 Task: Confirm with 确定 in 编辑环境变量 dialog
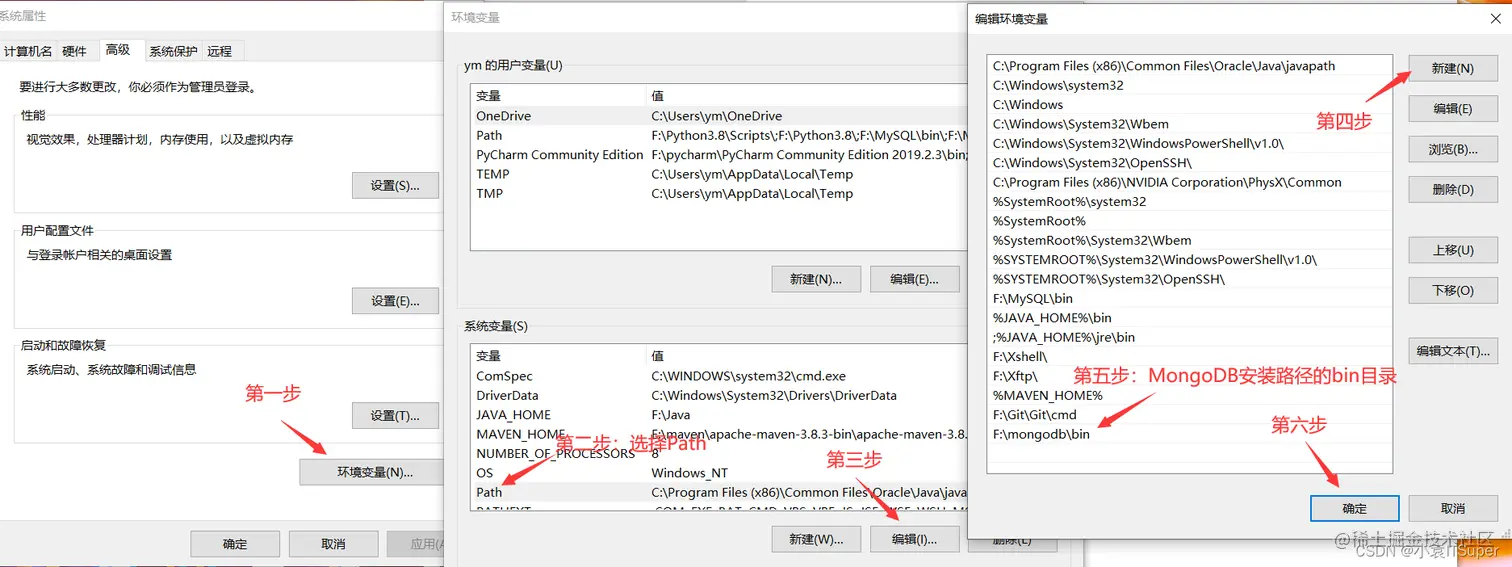[1354, 508]
